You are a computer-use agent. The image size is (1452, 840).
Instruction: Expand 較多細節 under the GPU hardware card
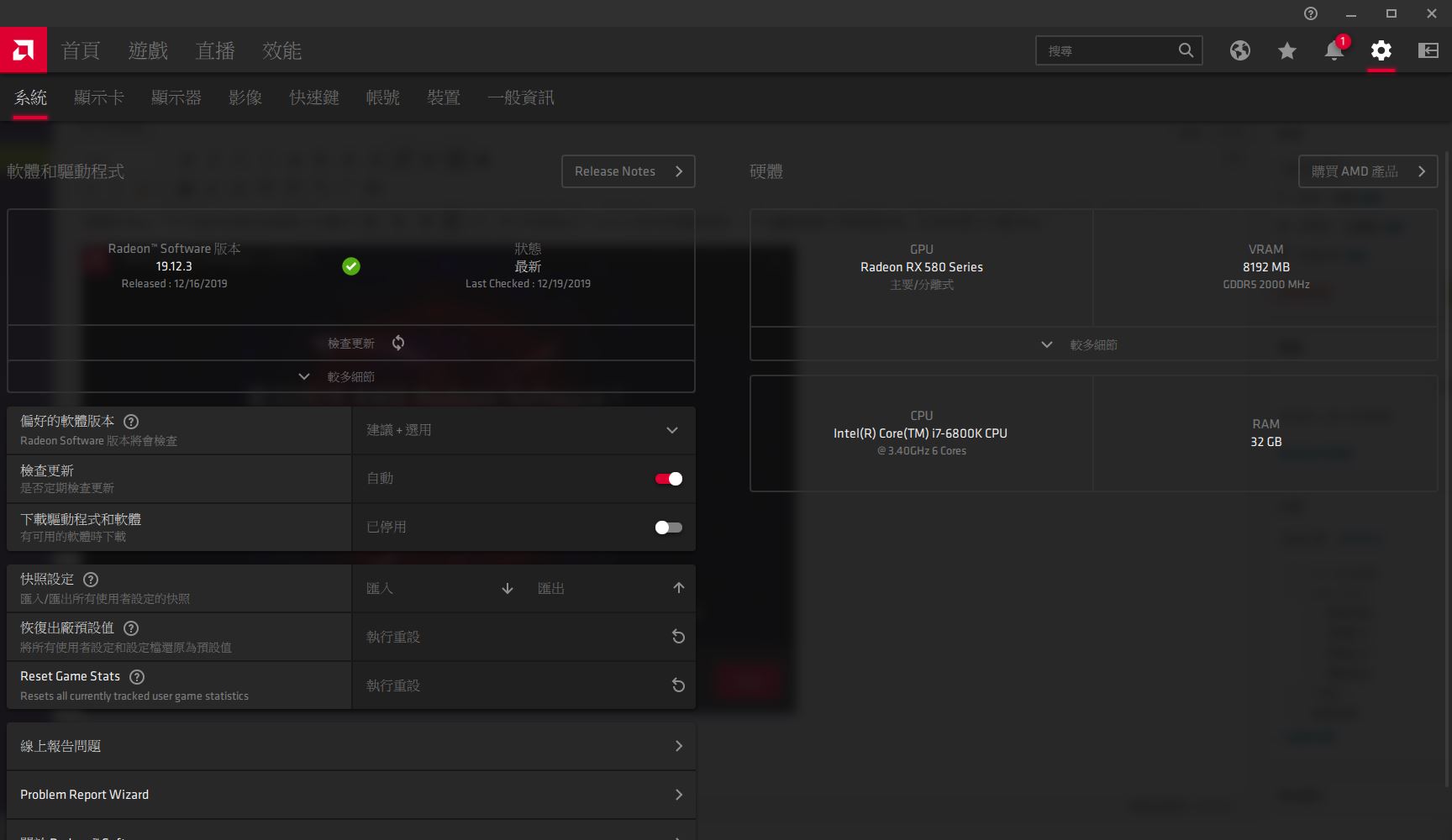(1093, 344)
